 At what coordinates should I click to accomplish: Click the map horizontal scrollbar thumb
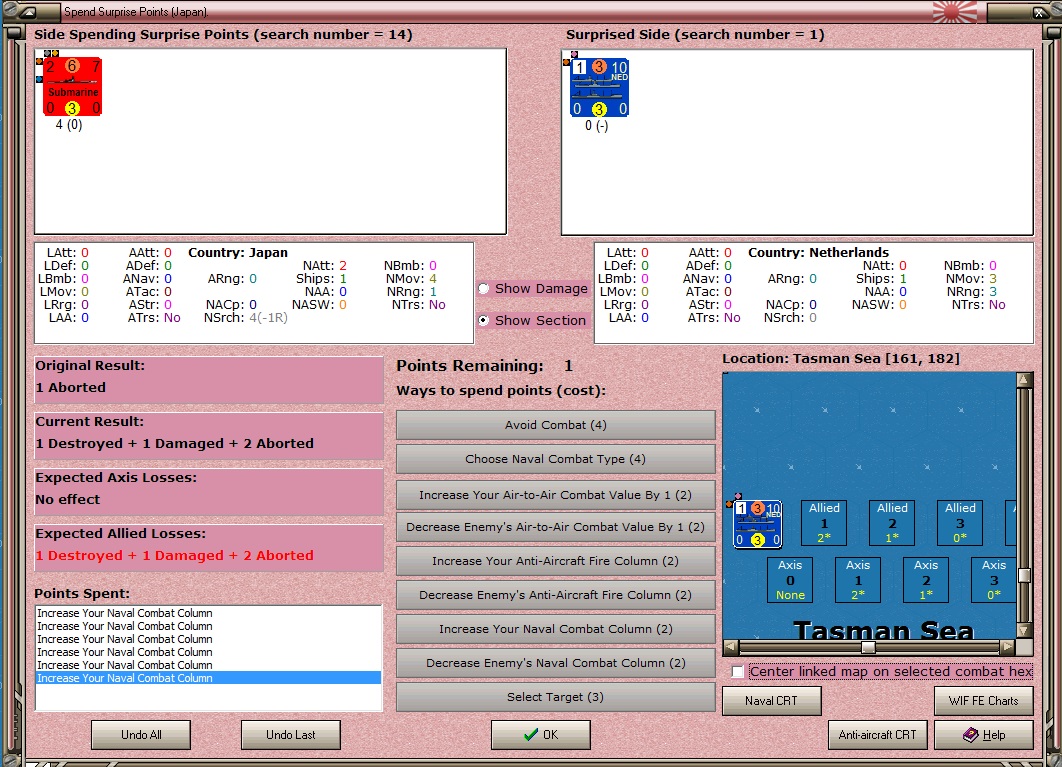(x=868, y=647)
